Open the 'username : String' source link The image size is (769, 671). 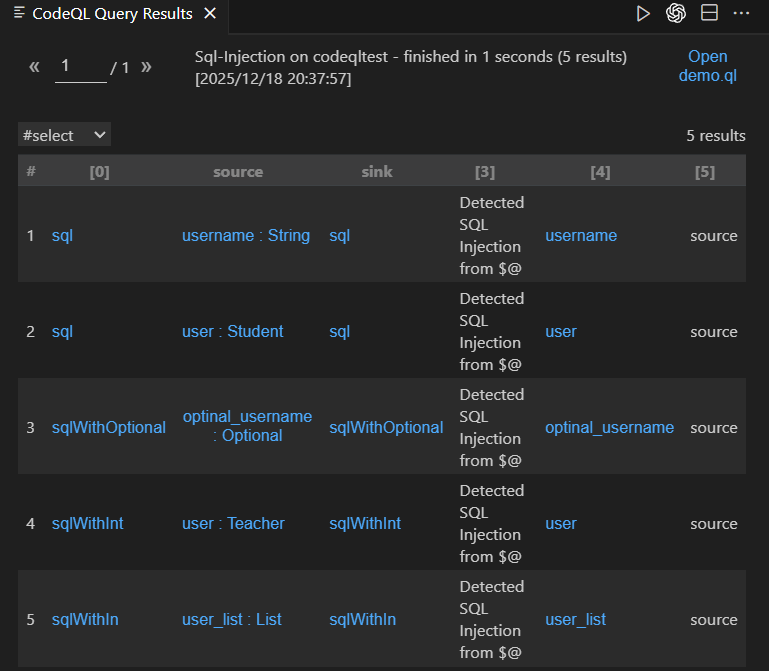(x=246, y=236)
